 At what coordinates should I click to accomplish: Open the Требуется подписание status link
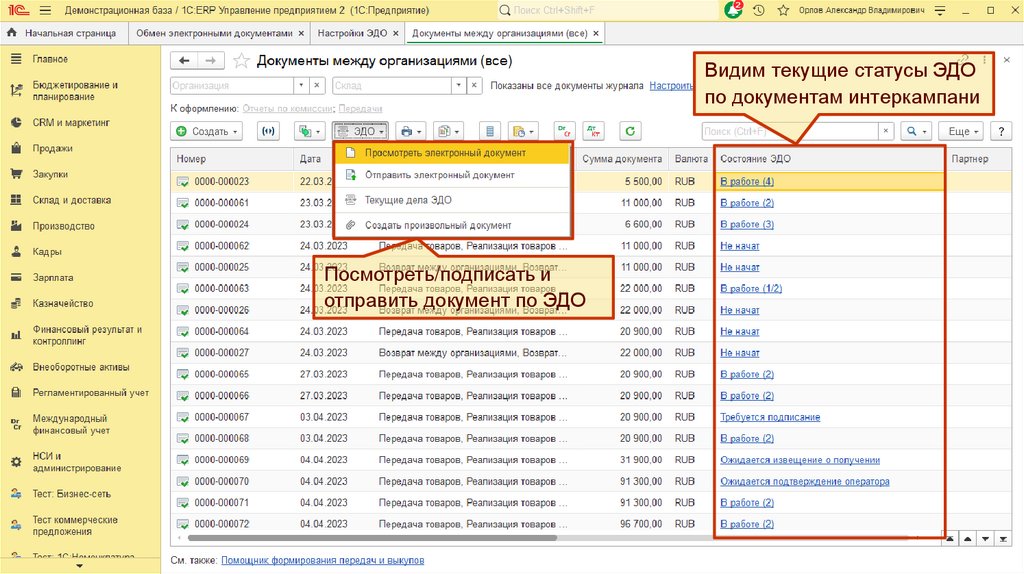(x=770, y=417)
